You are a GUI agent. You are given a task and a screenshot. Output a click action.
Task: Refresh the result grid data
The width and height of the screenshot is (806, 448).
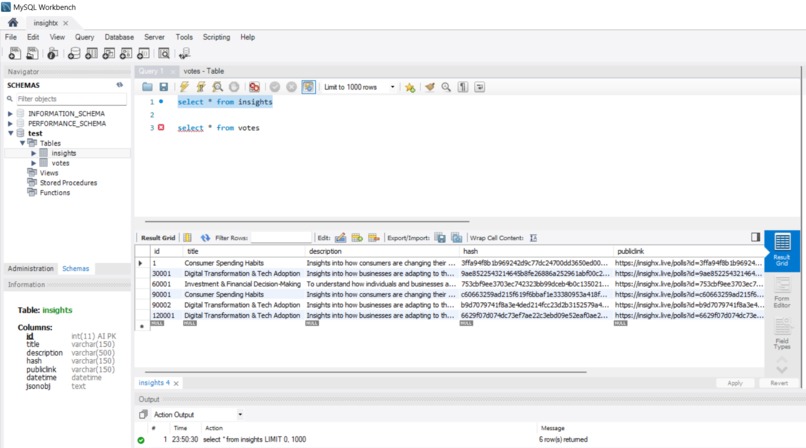[205, 237]
